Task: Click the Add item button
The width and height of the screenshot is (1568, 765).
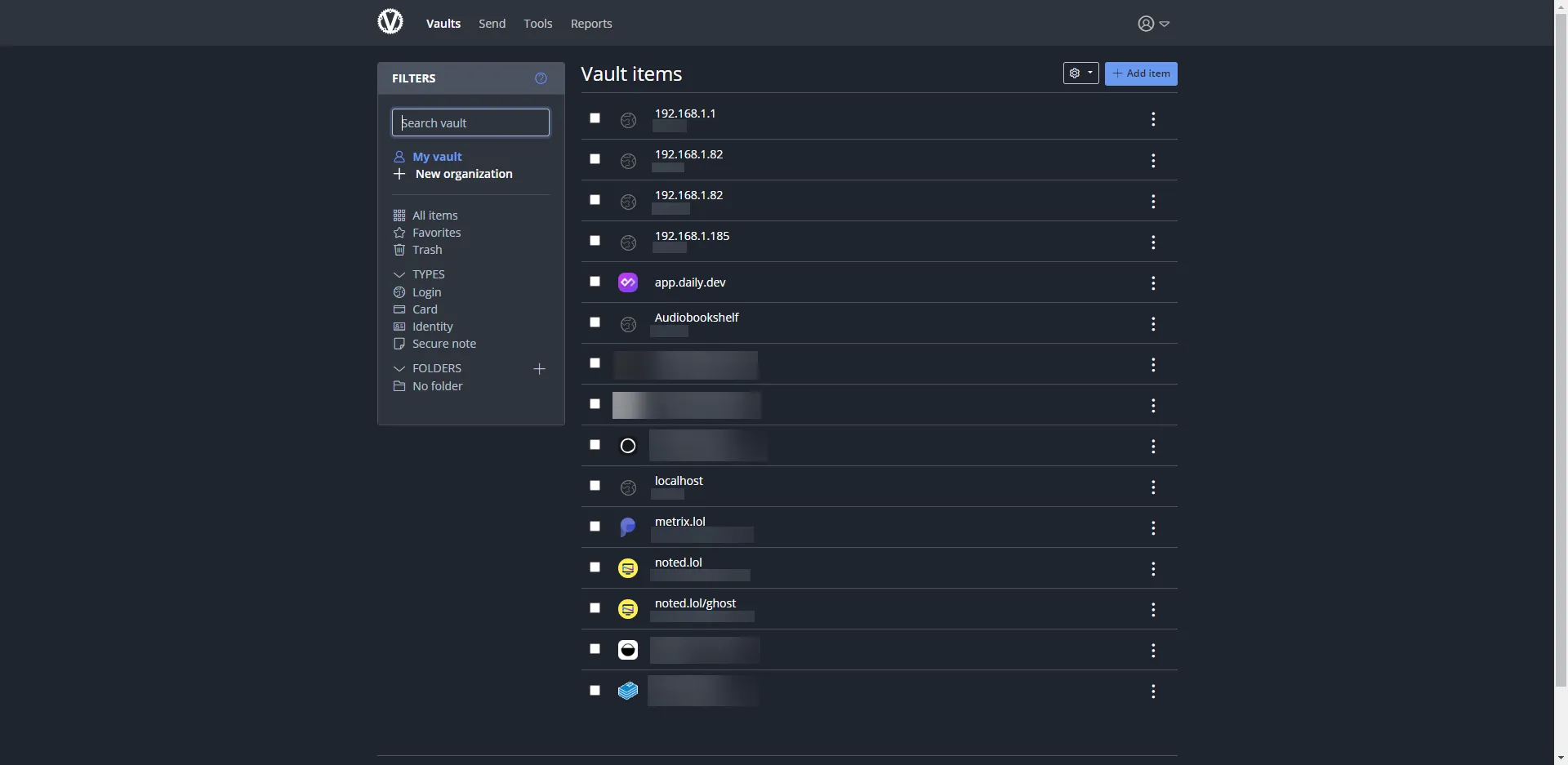Action: 1140,73
